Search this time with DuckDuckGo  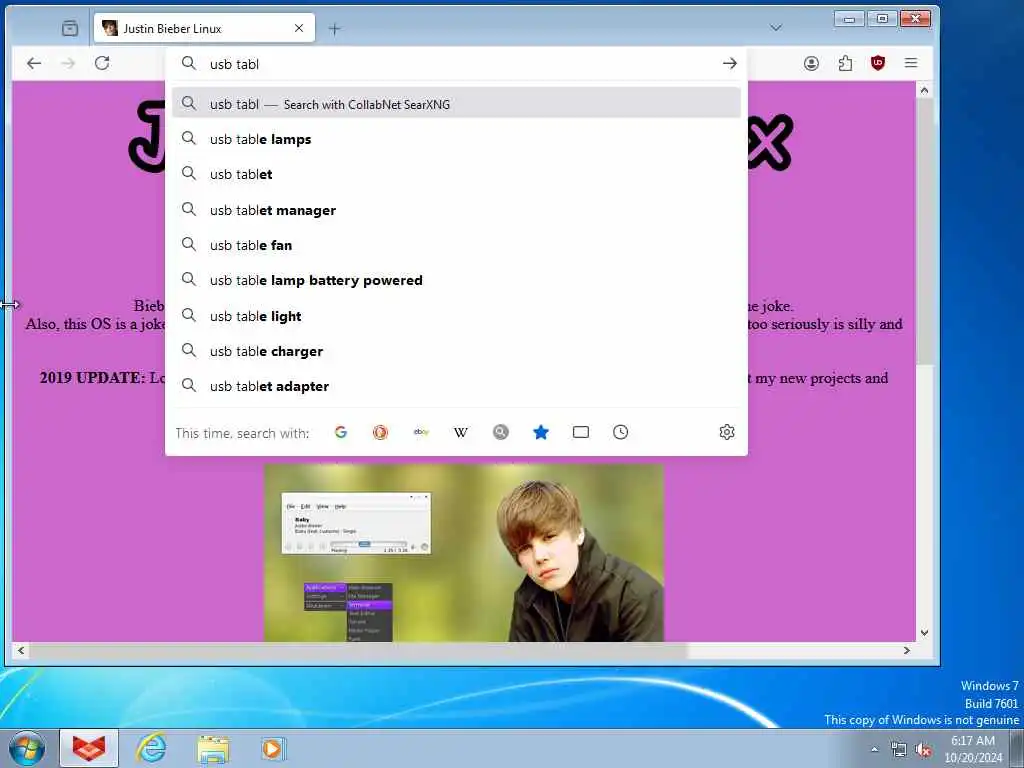click(x=380, y=432)
